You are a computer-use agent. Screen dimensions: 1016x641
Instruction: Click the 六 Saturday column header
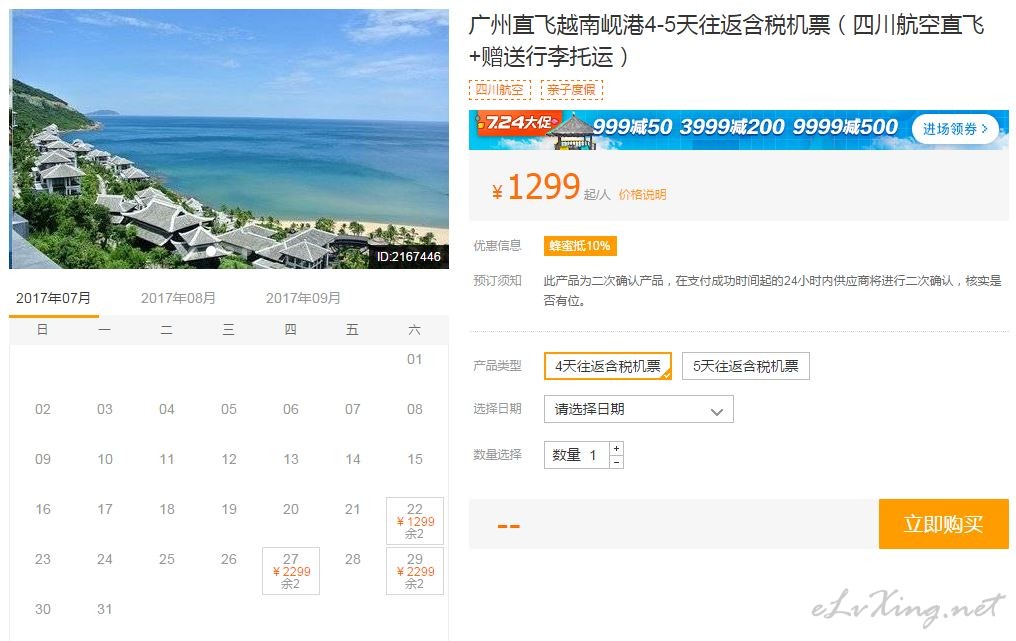point(415,330)
